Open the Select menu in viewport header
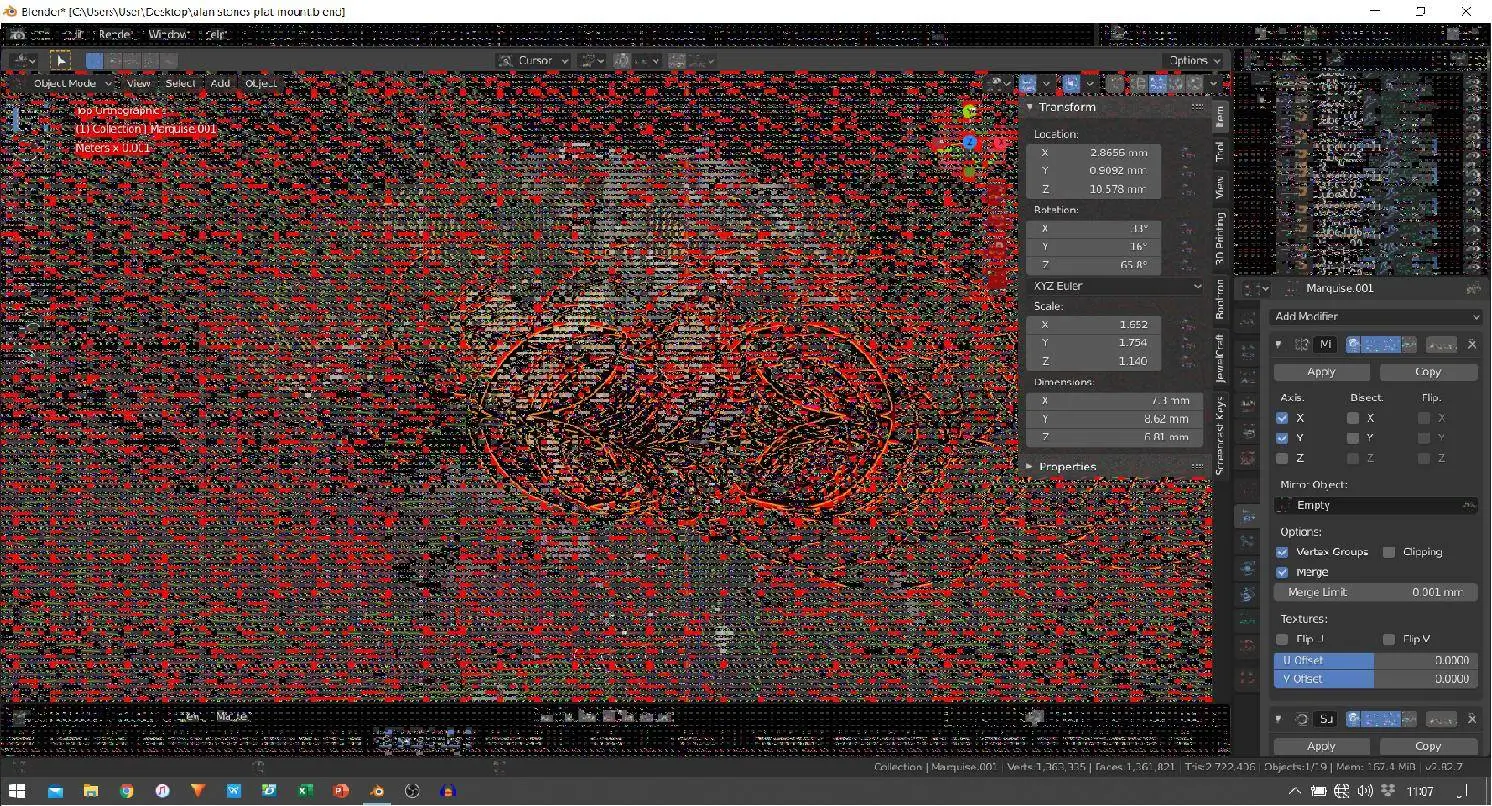Screen dimensions: 1492x806 click(x=181, y=83)
